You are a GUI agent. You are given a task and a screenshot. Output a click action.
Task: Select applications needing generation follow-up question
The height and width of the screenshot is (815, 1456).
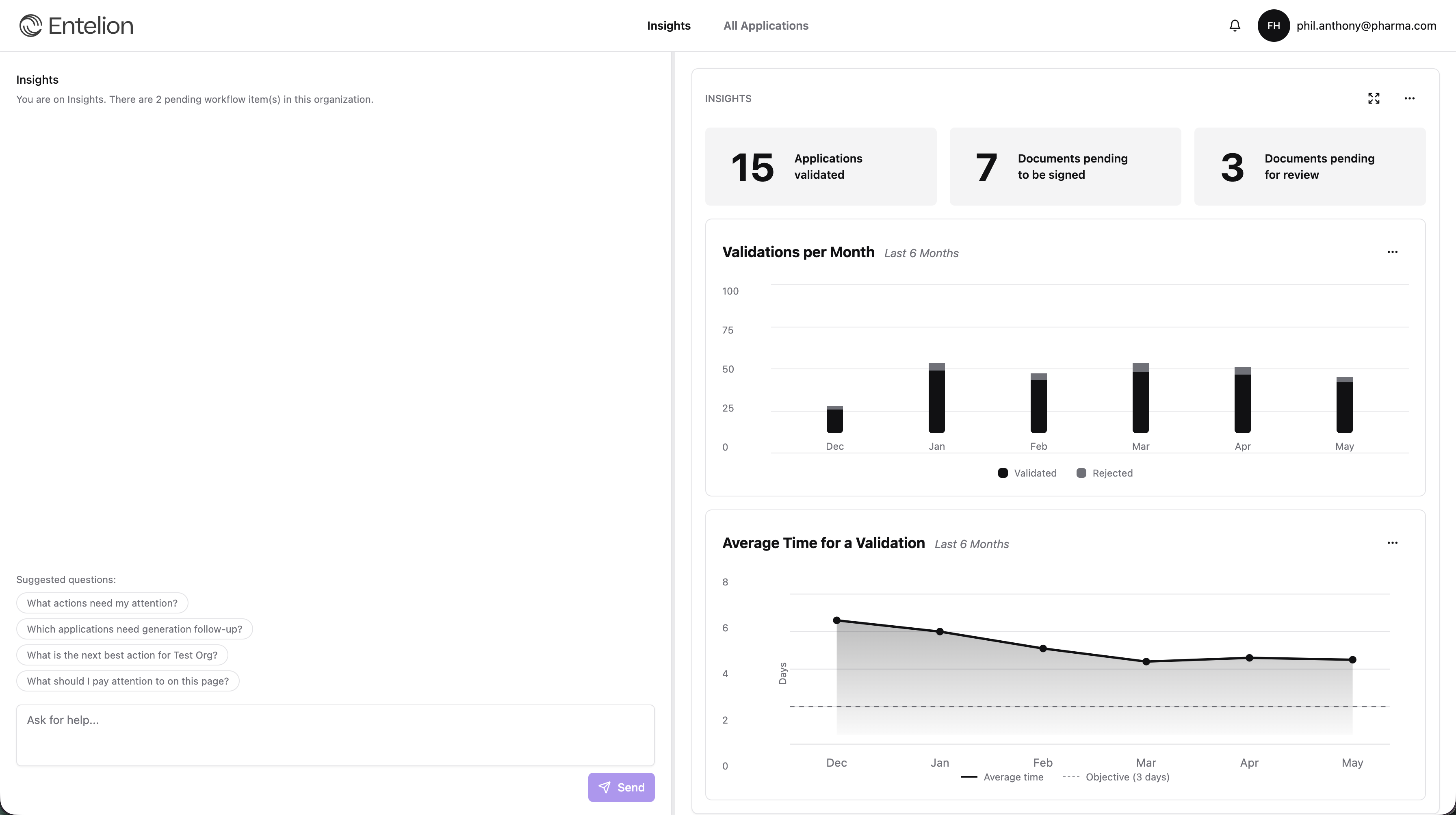tap(134, 629)
